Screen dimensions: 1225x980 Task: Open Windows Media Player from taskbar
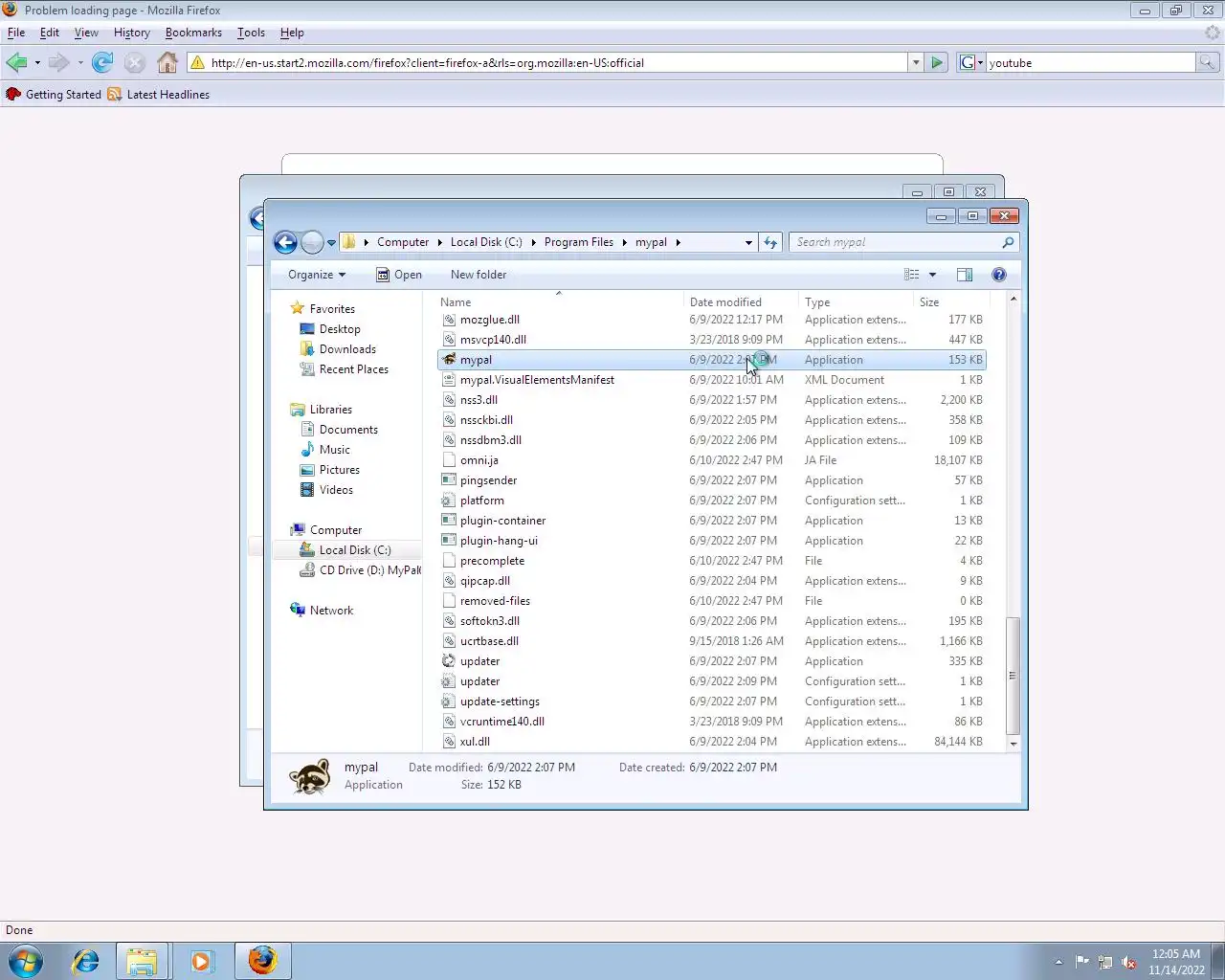point(201,961)
